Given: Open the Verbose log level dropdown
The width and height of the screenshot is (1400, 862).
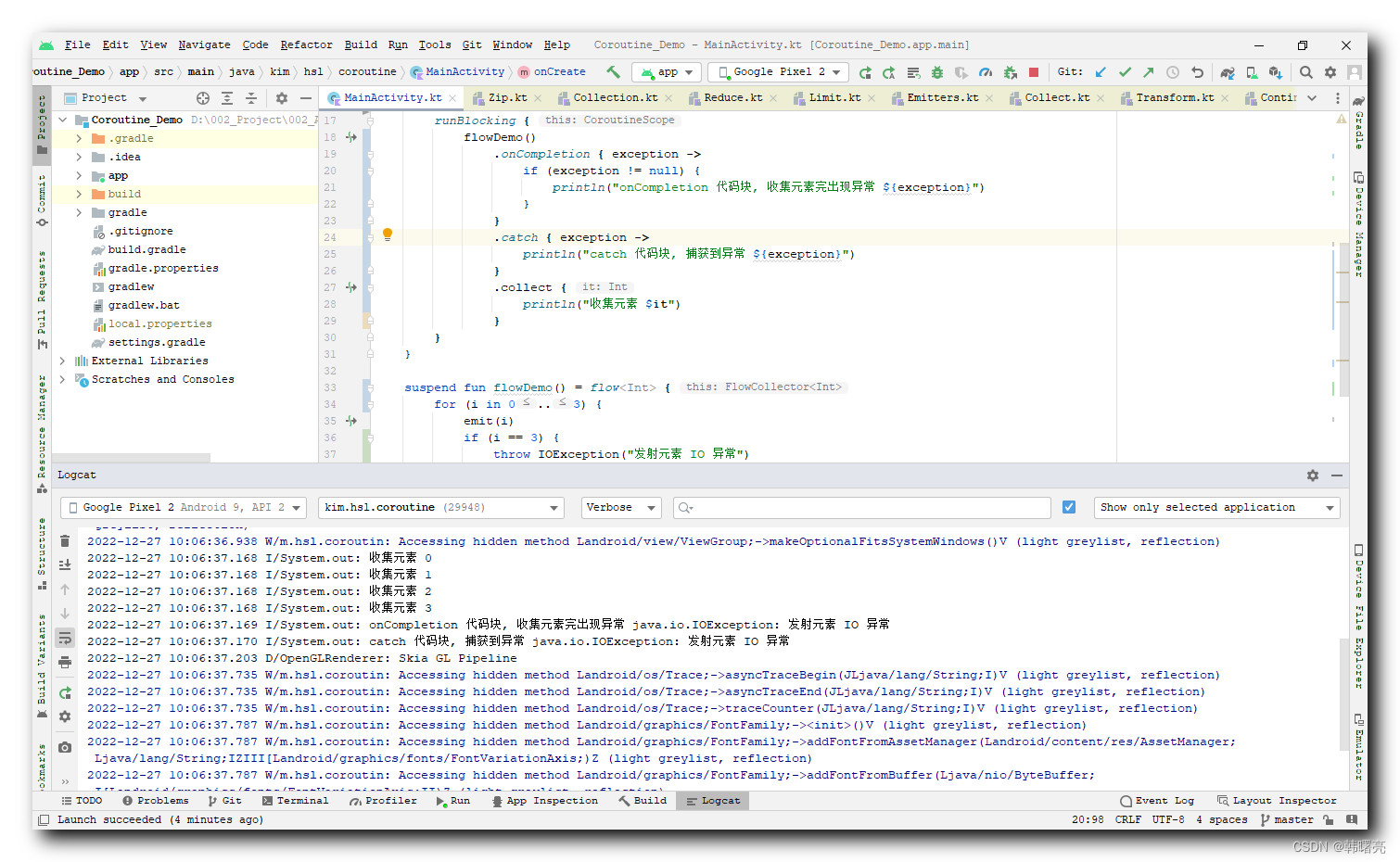Looking at the screenshot, I should click(621, 507).
